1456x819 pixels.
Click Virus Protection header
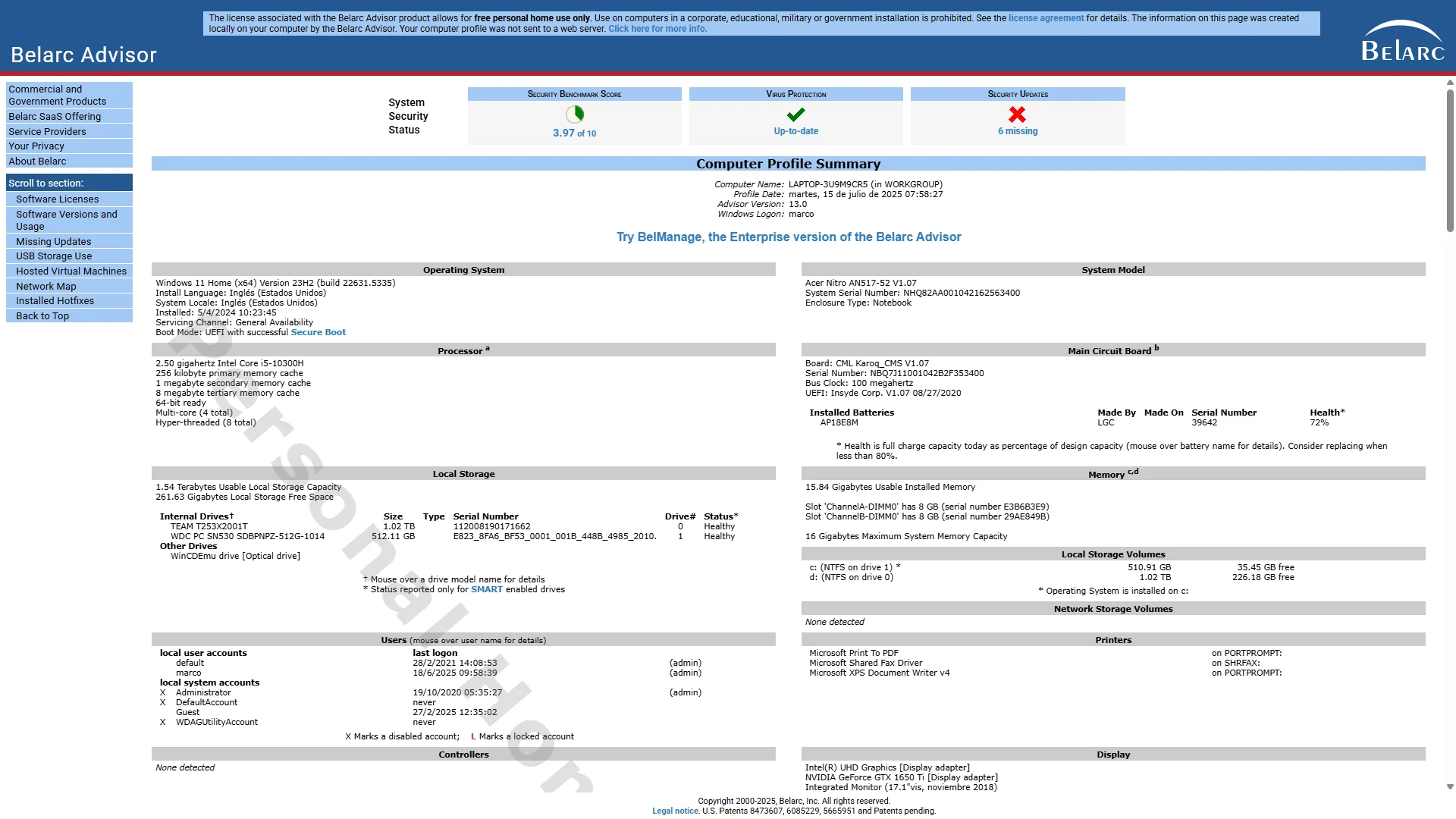pos(795,94)
